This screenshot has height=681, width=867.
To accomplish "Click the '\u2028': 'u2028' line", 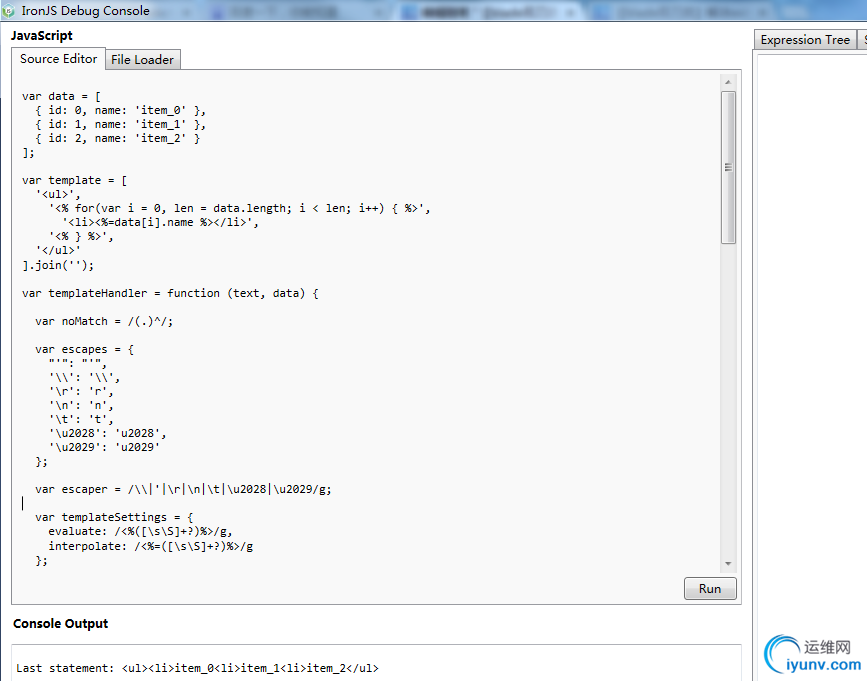I will [x=107, y=433].
